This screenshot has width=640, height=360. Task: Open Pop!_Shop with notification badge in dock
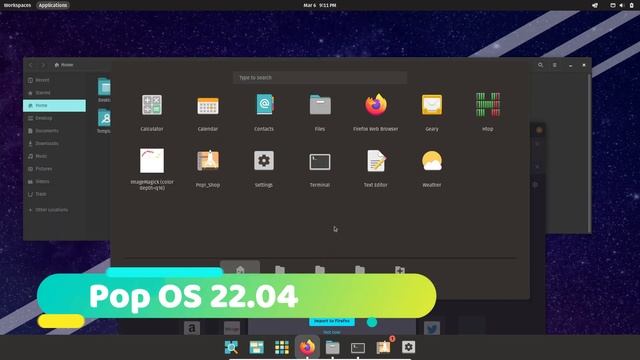click(x=384, y=347)
